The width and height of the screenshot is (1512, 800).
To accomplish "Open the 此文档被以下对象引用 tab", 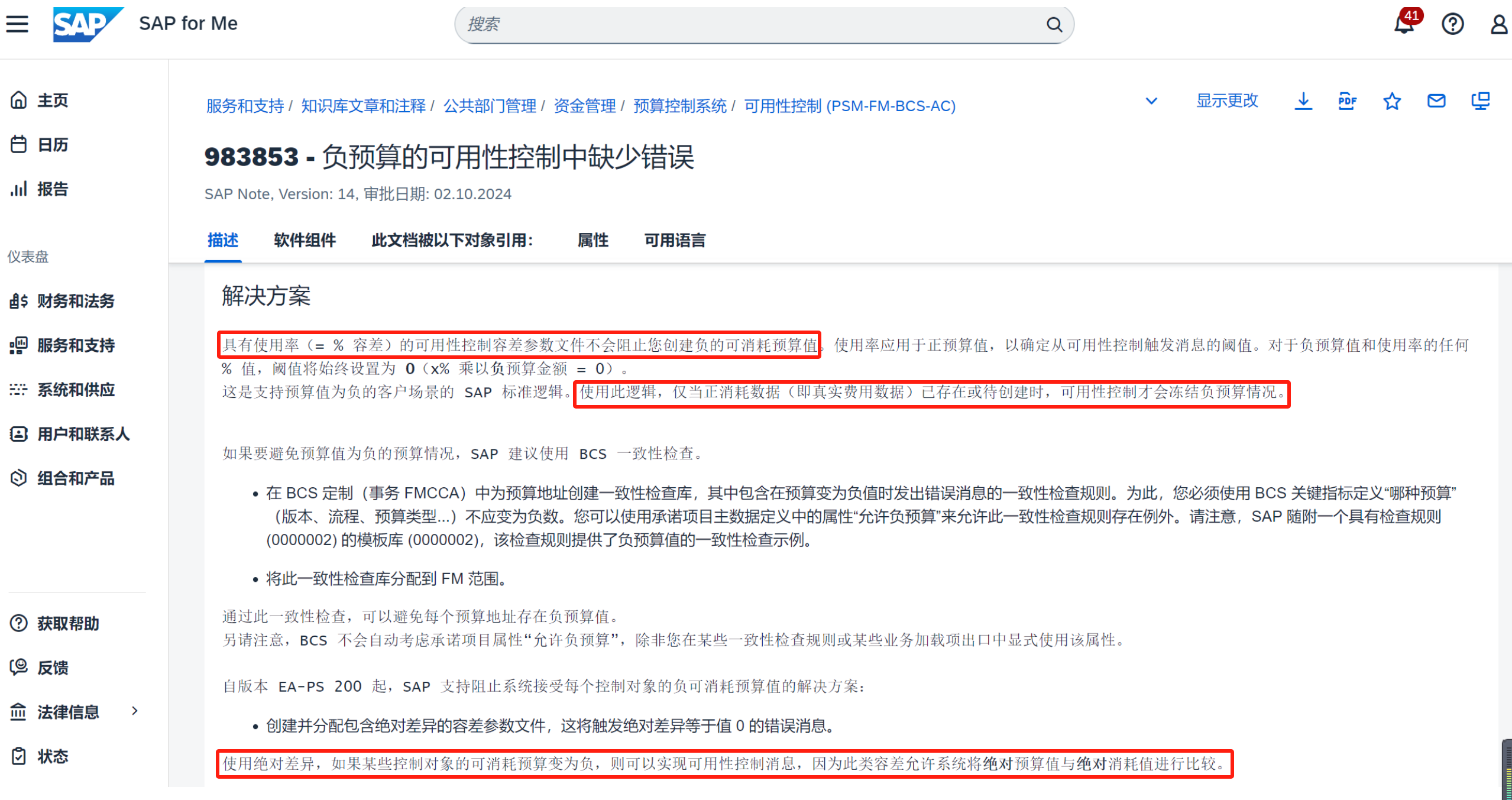I will [452, 240].
